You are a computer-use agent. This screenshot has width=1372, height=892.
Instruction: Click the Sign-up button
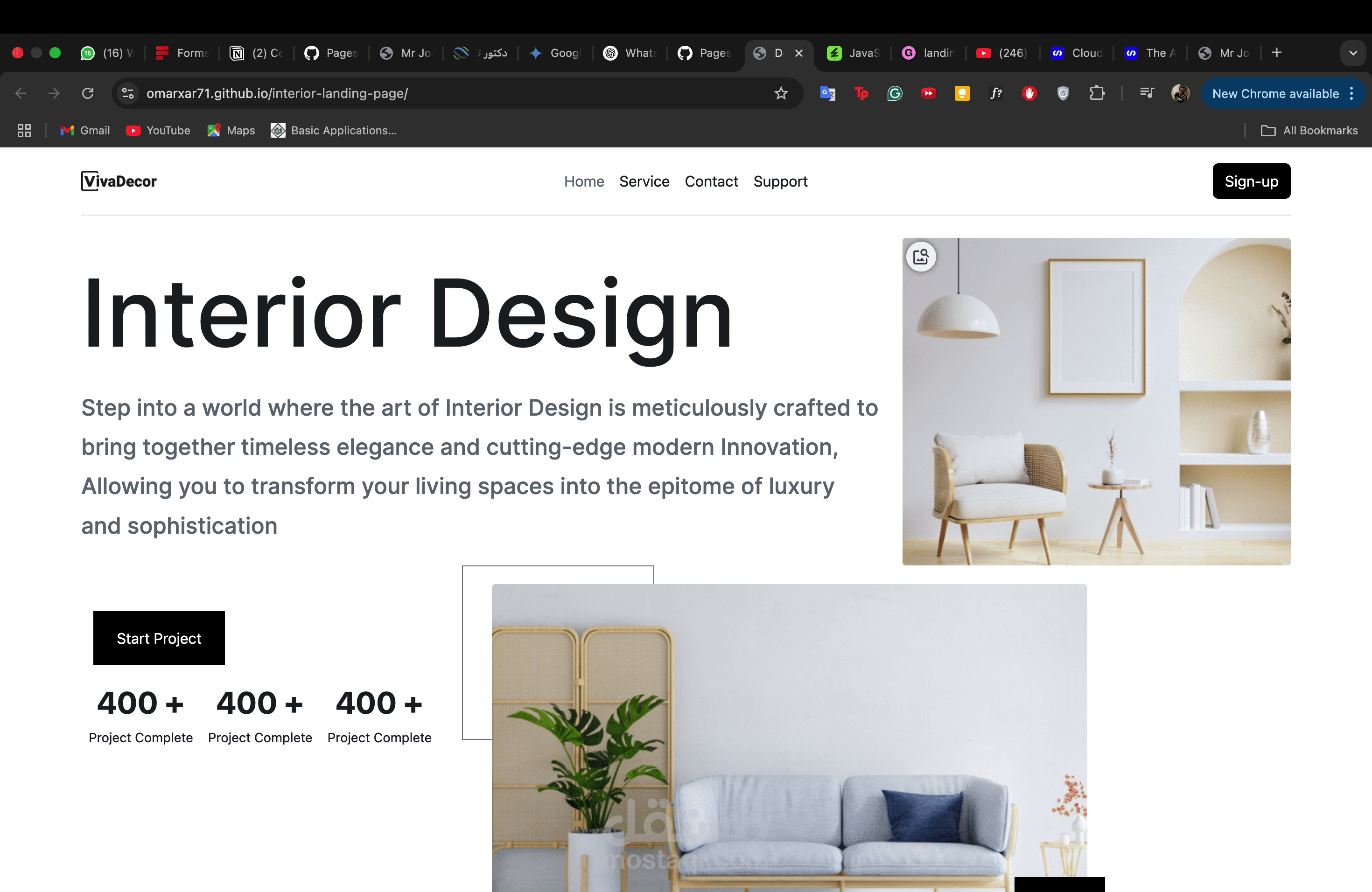point(1251,181)
